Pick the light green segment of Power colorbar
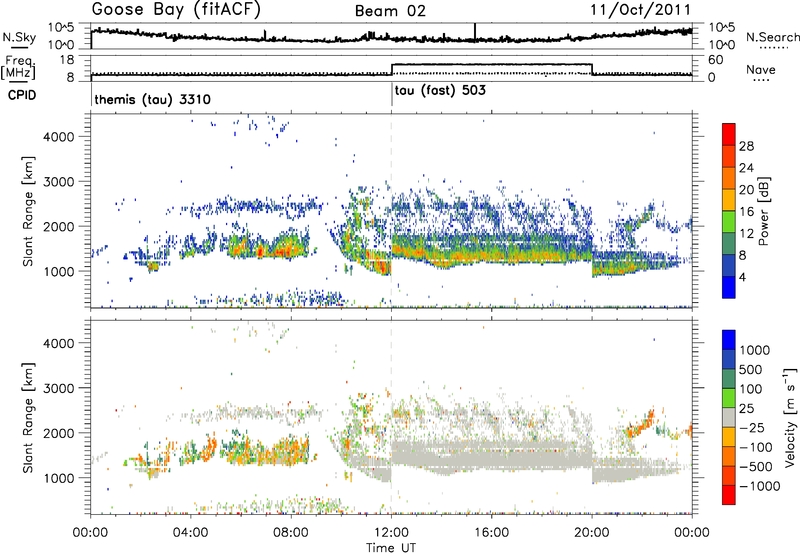800x554 pixels. click(x=729, y=223)
